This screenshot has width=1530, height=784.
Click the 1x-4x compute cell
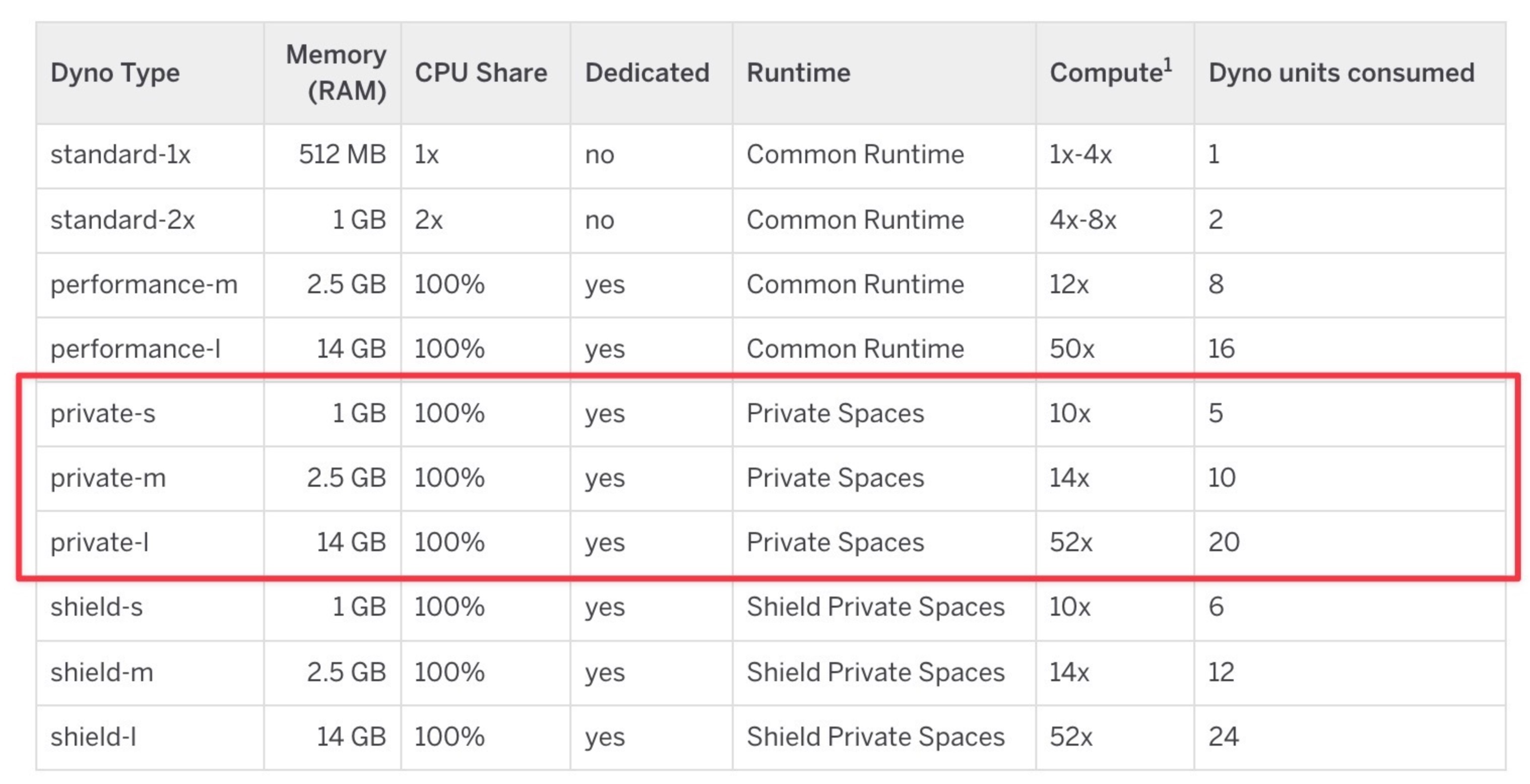(x=1080, y=155)
